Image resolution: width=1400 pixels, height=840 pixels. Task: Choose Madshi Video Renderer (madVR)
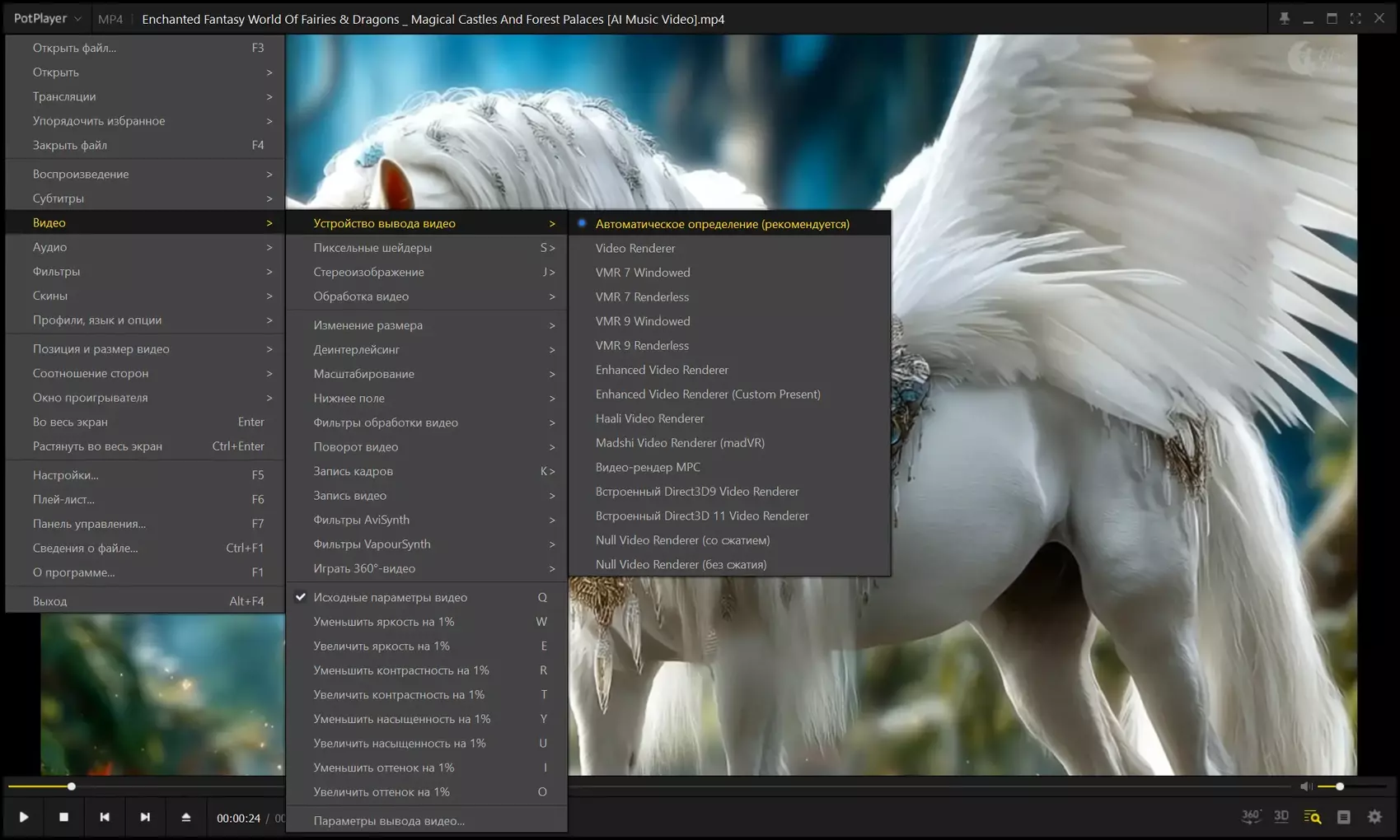coord(680,443)
